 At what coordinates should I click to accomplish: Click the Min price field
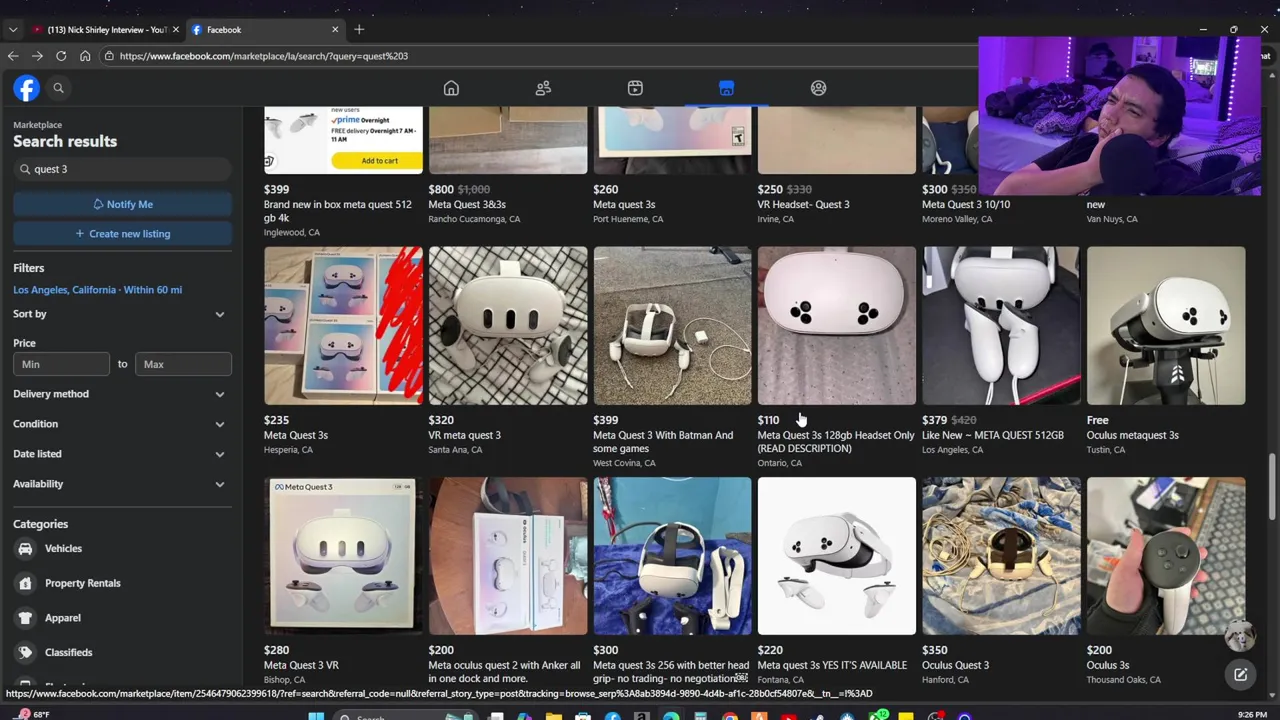click(61, 364)
